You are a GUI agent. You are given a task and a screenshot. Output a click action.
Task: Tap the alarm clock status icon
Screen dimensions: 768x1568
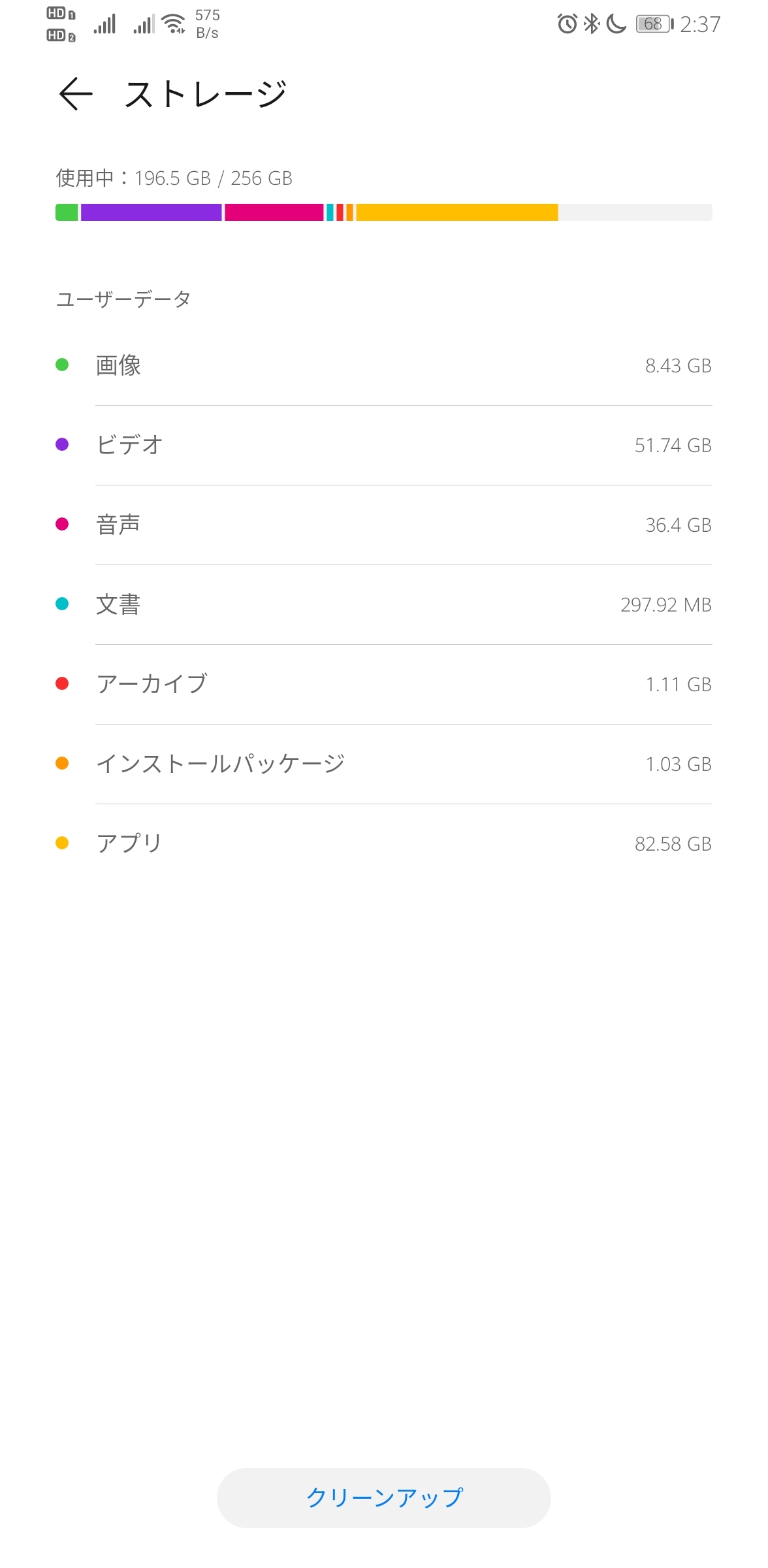tap(567, 24)
